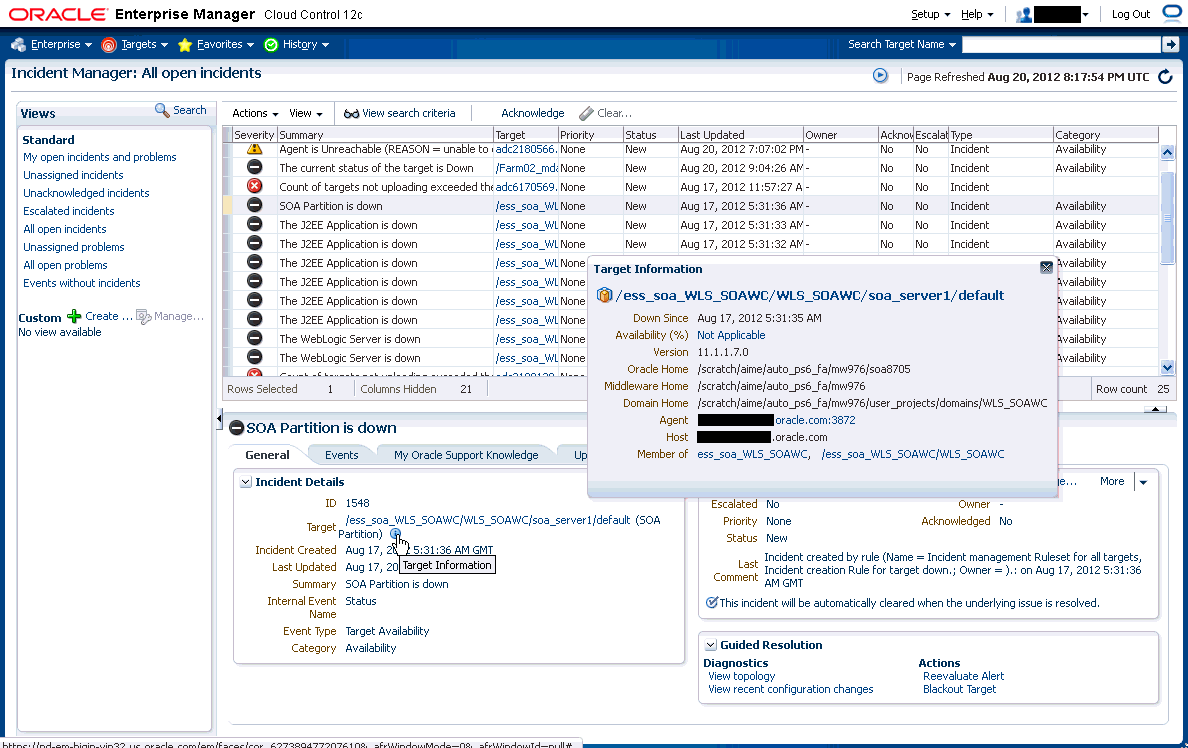Click View recent configuration changes link
This screenshot has height=748, width=1188.
click(791, 689)
